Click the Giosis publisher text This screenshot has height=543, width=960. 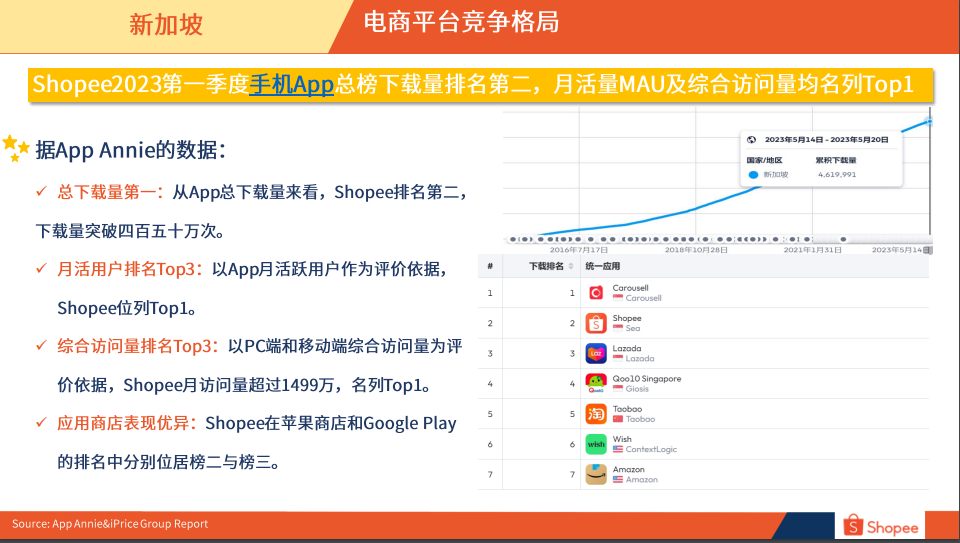tap(637, 389)
